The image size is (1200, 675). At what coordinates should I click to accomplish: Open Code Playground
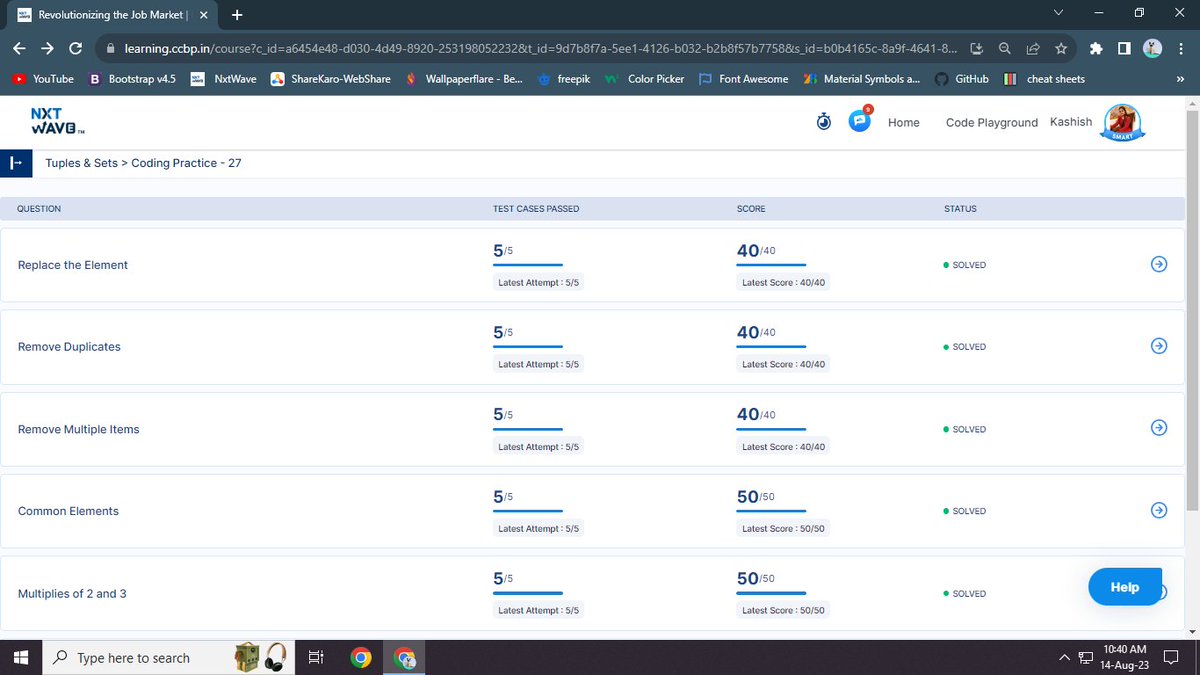tap(992, 122)
